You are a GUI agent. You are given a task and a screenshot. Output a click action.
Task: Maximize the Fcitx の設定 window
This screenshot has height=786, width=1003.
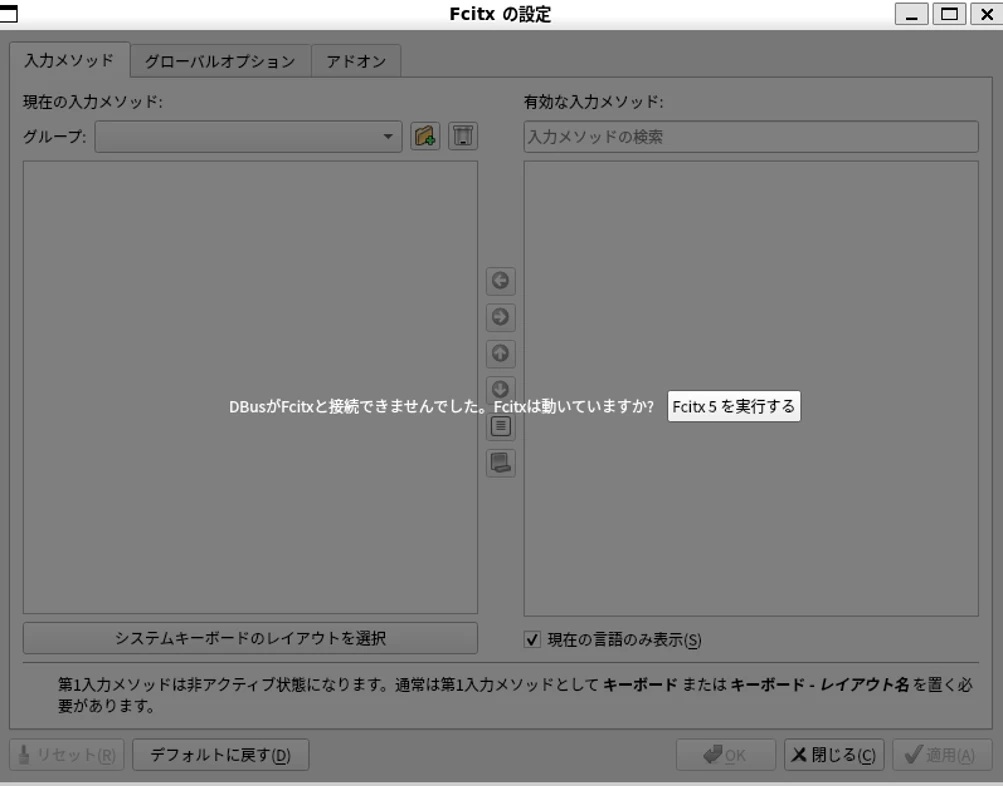pyautogui.click(x=949, y=14)
